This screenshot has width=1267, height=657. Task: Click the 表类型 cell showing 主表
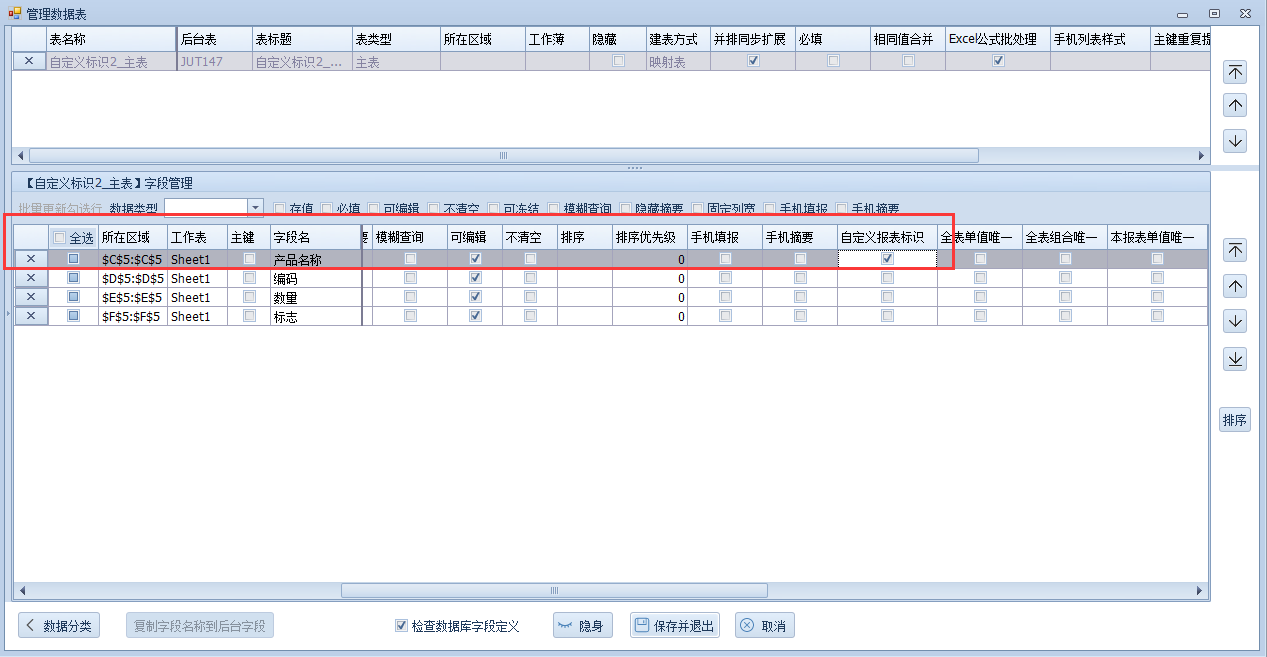pos(395,61)
